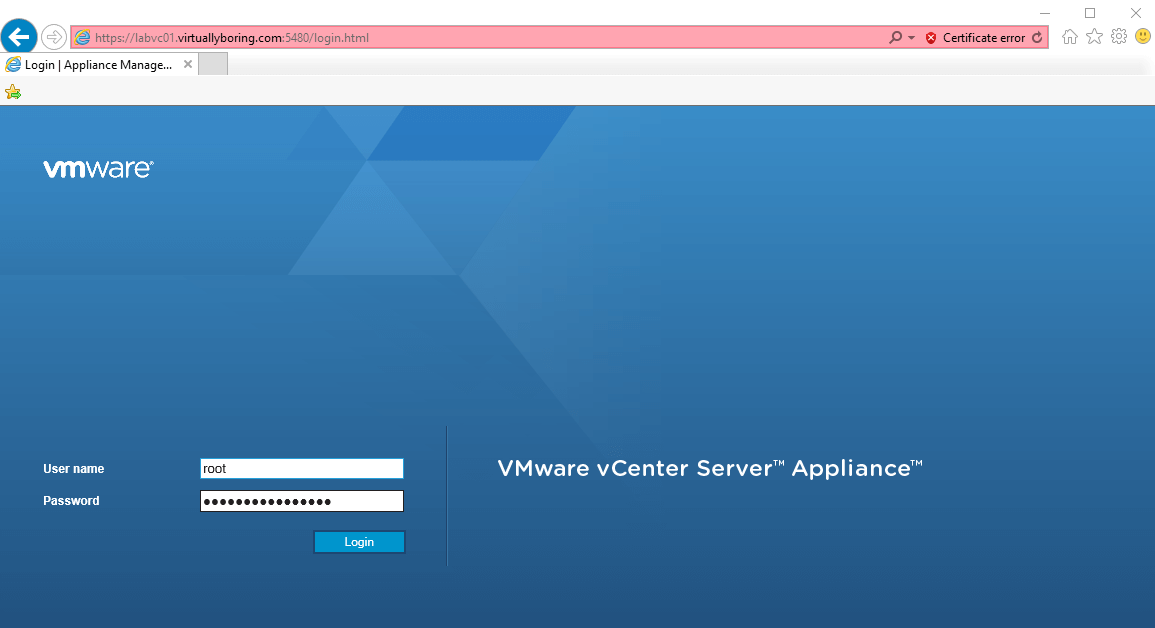This screenshot has height=628, width=1155.
Task: Click the vmware logo
Action: (98, 169)
